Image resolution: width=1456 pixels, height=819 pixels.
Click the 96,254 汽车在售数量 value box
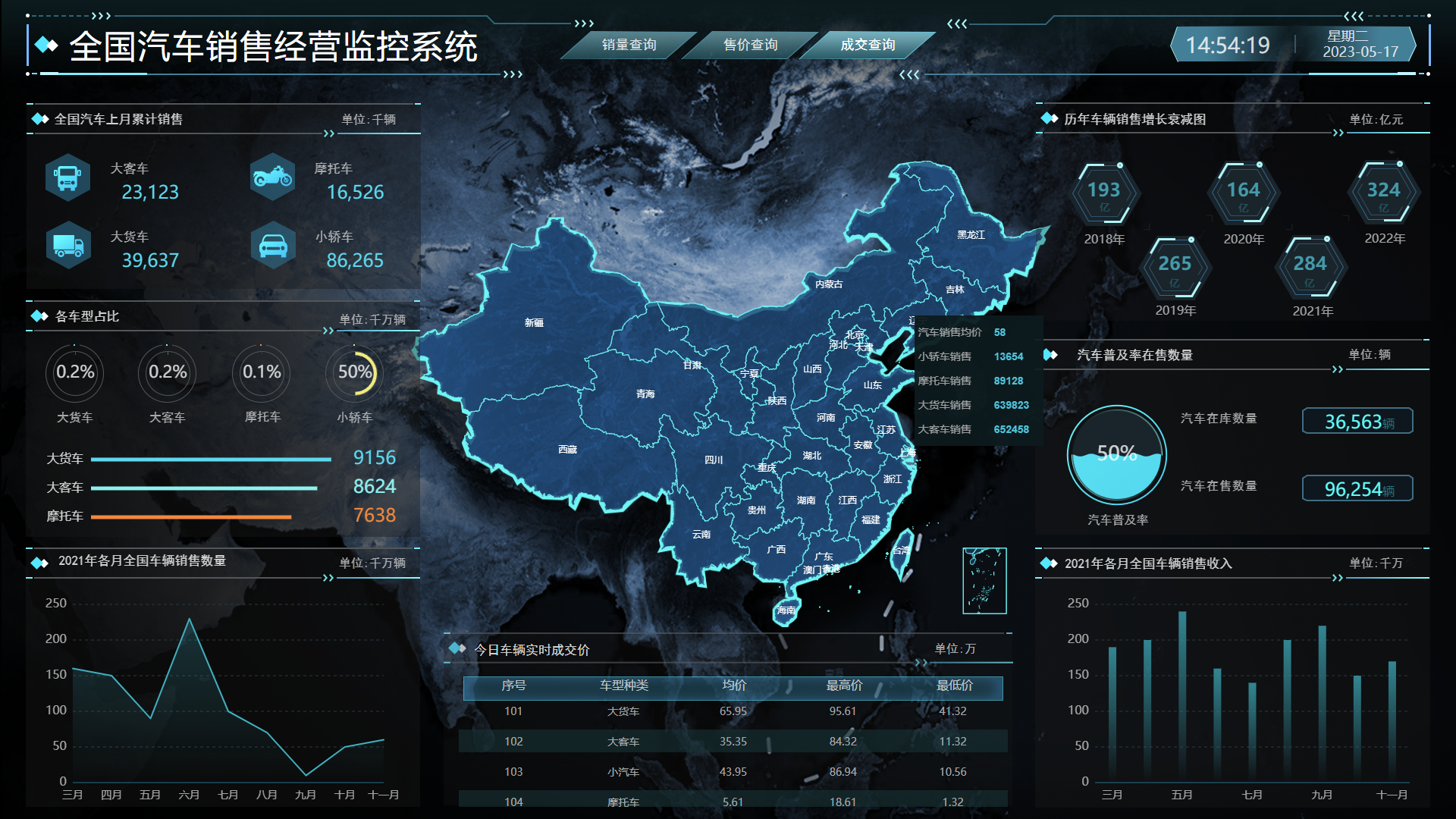click(1357, 488)
